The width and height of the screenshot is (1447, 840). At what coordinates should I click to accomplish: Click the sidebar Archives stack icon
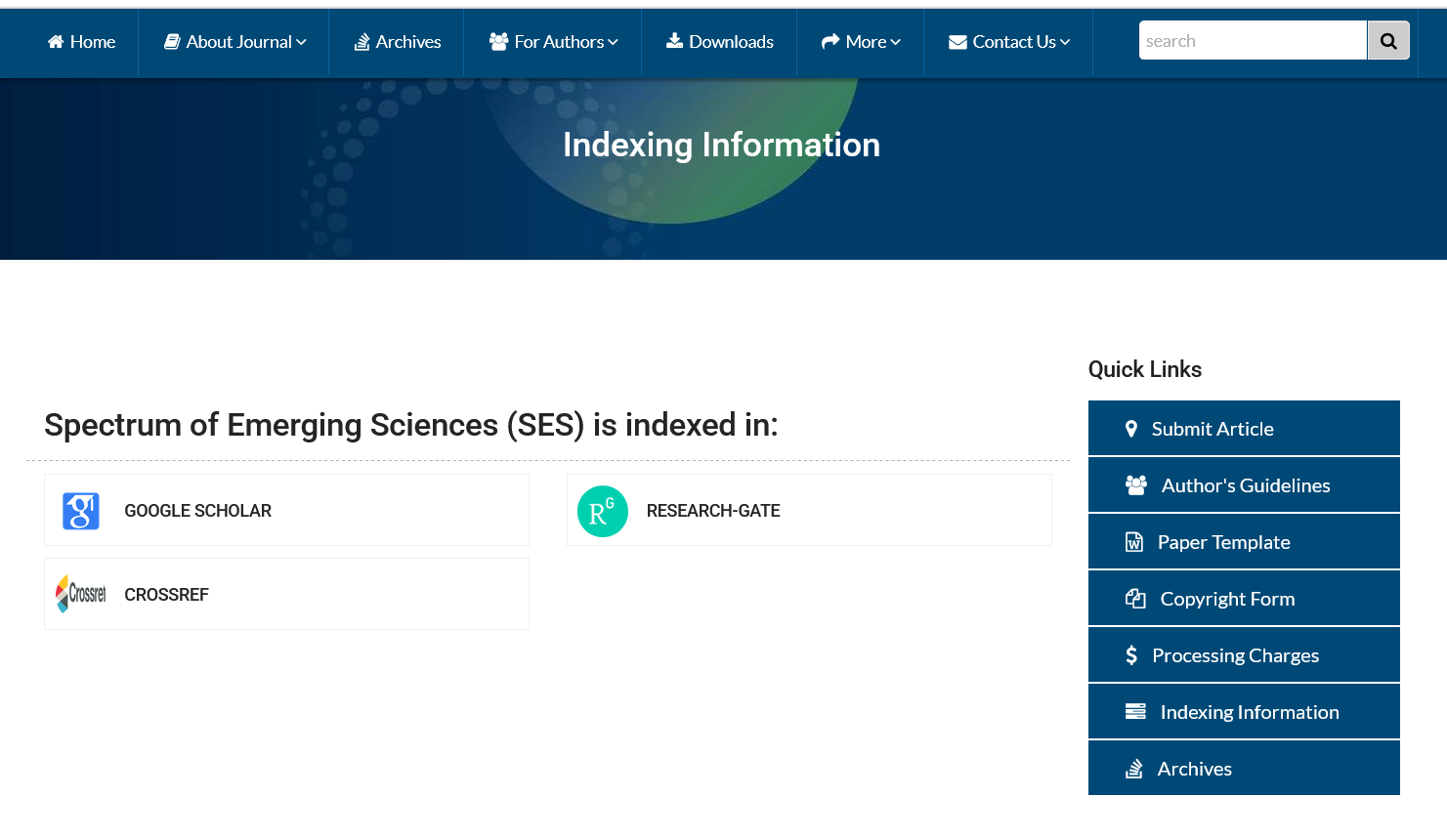(1134, 769)
